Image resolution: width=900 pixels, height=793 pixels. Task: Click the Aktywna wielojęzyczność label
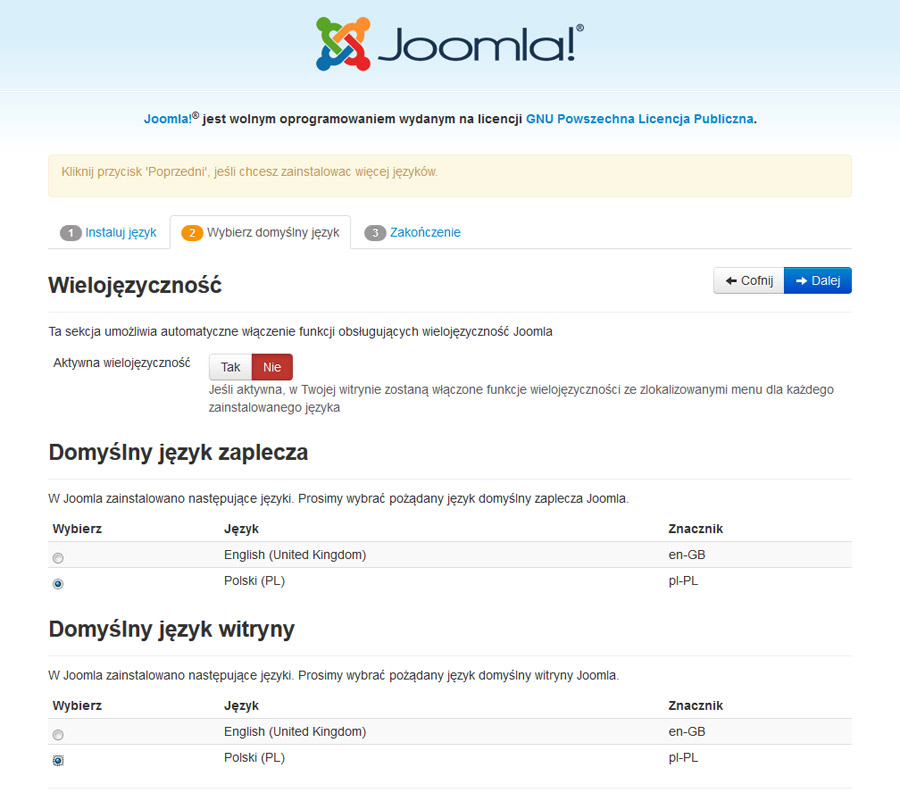[122, 363]
